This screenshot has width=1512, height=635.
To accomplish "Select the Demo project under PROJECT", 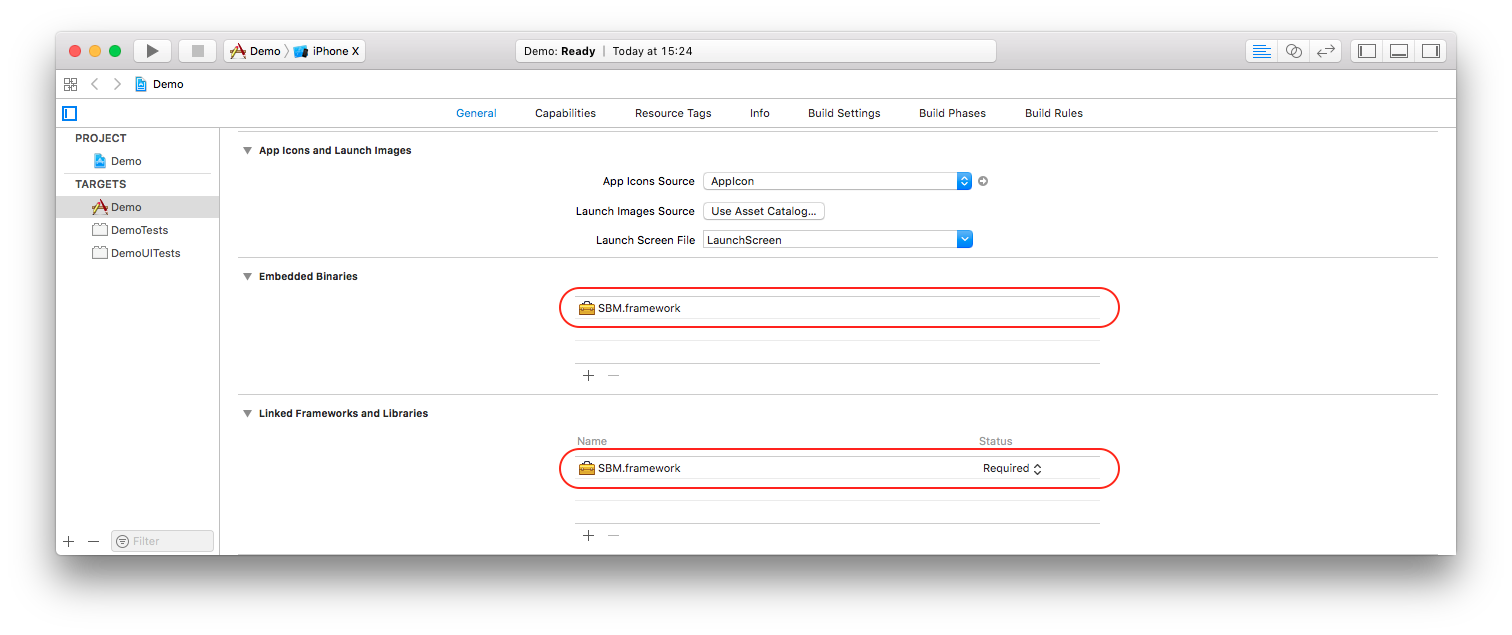I will (x=137, y=161).
